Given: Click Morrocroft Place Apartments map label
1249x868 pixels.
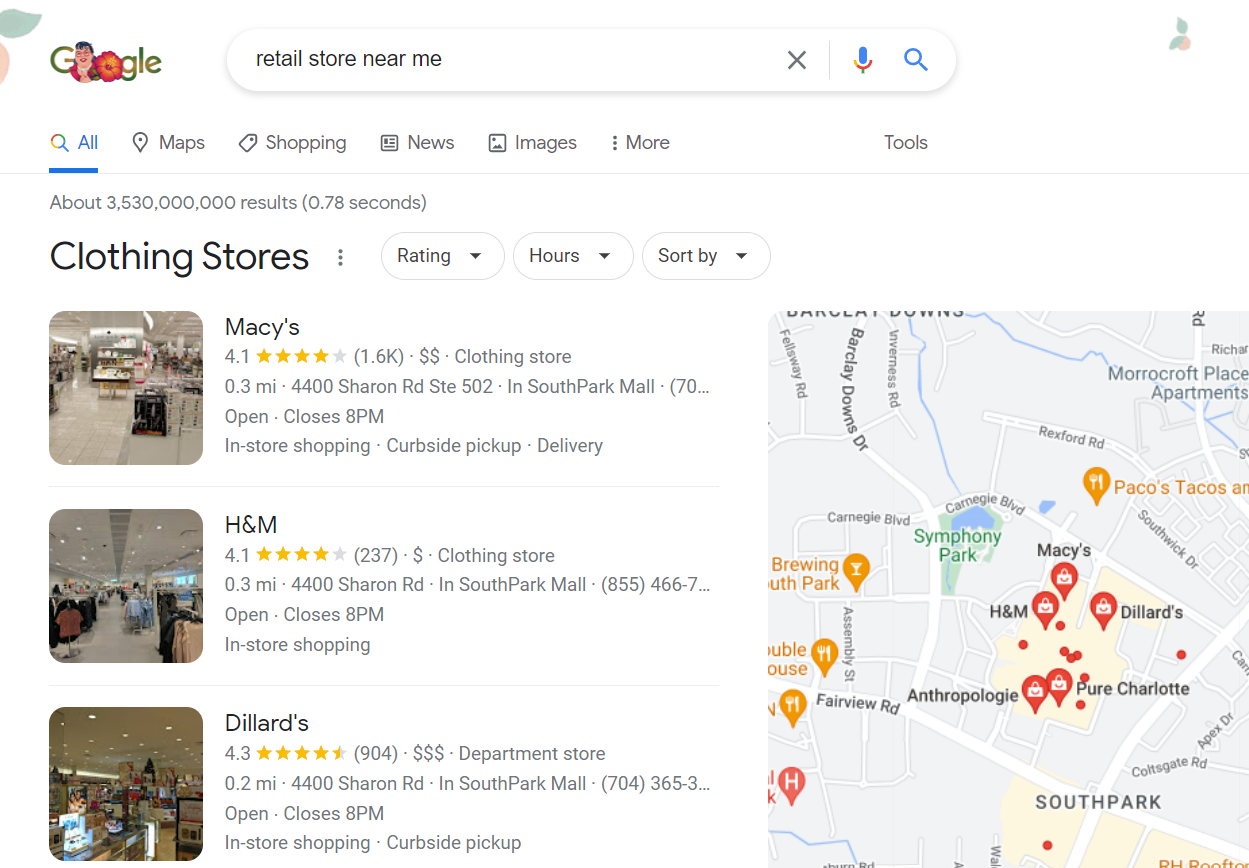Looking at the screenshot, I should [x=1178, y=383].
